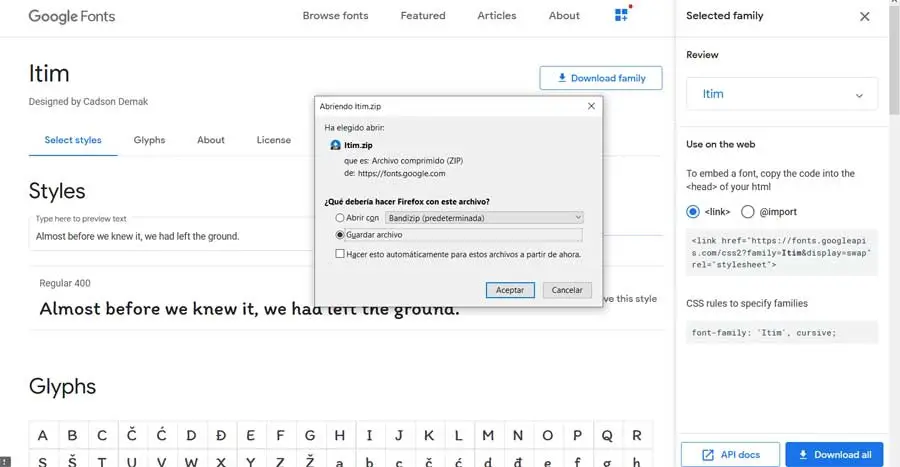Viewport: 900px width, 467px height.
Task: Click Cancelar in the dialog
Action: point(567,290)
